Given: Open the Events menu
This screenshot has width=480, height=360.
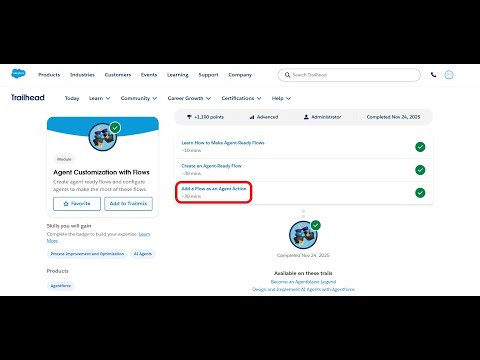Looking at the screenshot, I should [149, 75].
